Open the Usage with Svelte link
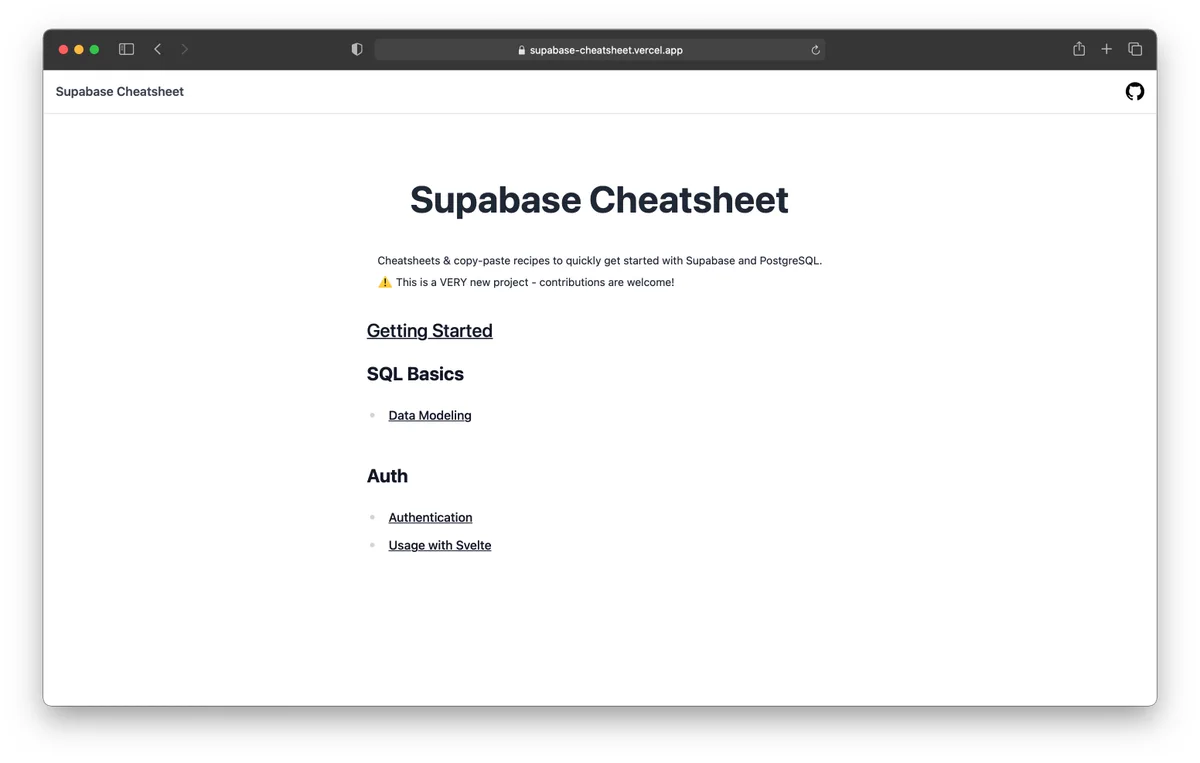The height and width of the screenshot is (763, 1200). click(x=440, y=545)
